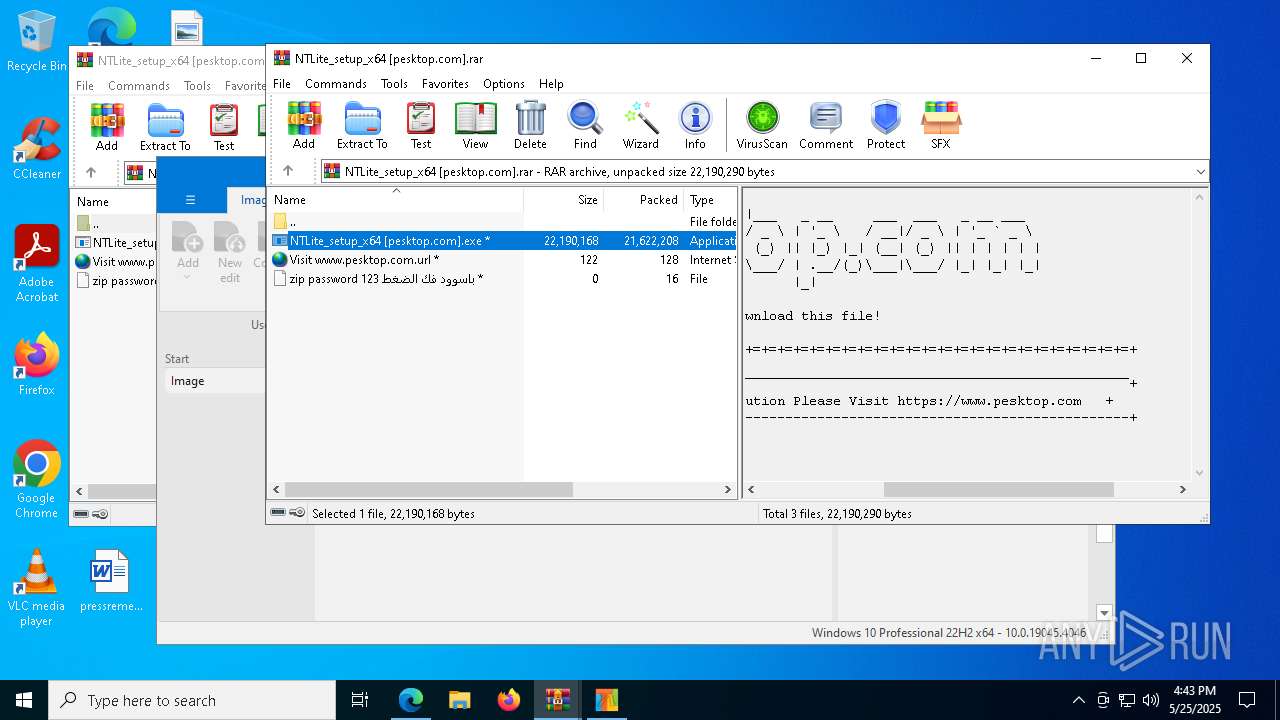Select the zip password 123 file
This screenshot has width=1280, height=720.
(x=503, y=278)
